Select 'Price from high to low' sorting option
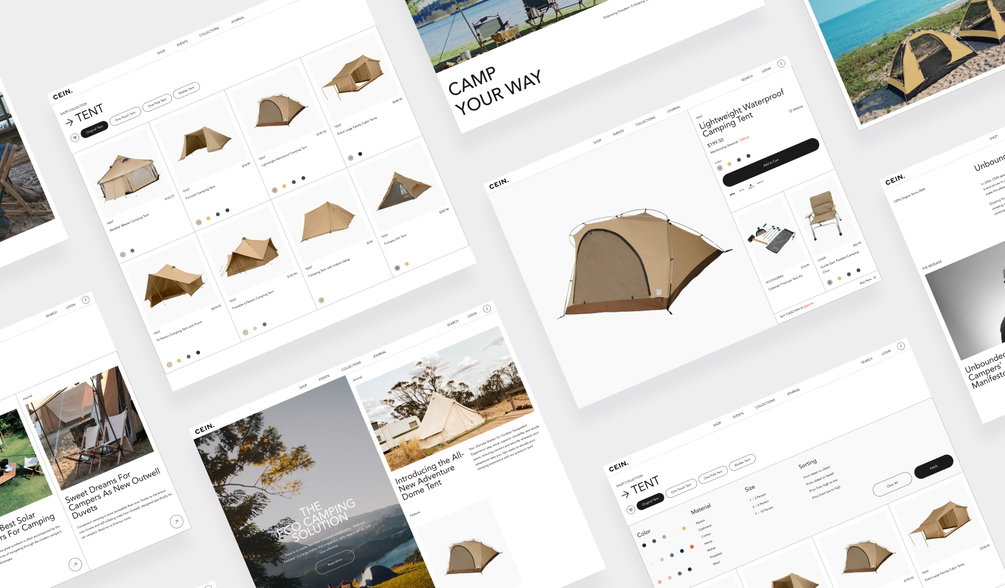The width and height of the screenshot is (1005, 588). 823,485
